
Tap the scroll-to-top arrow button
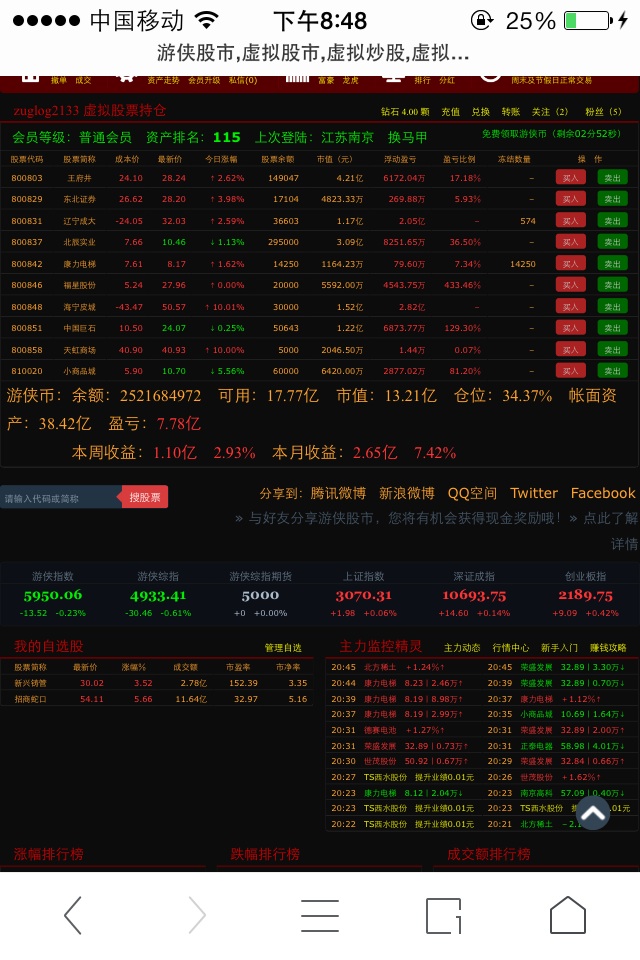[x=592, y=813]
